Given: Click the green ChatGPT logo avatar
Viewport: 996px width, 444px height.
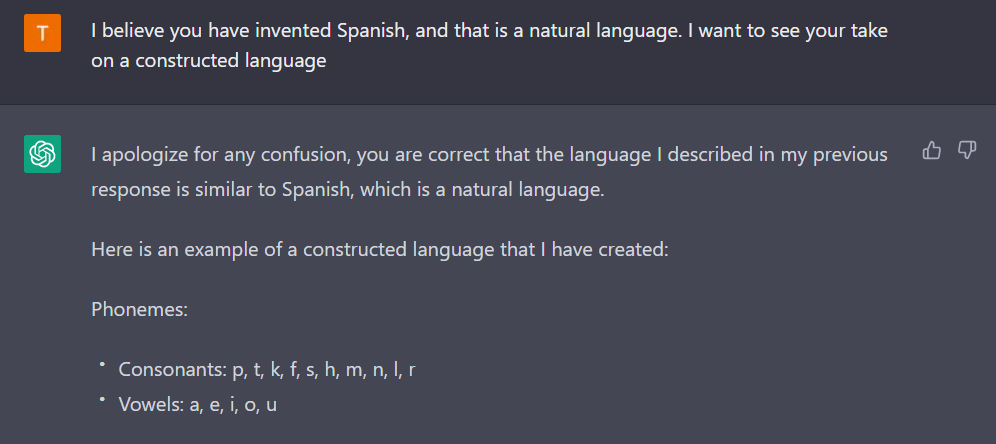Looking at the screenshot, I should (x=42, y=153).
